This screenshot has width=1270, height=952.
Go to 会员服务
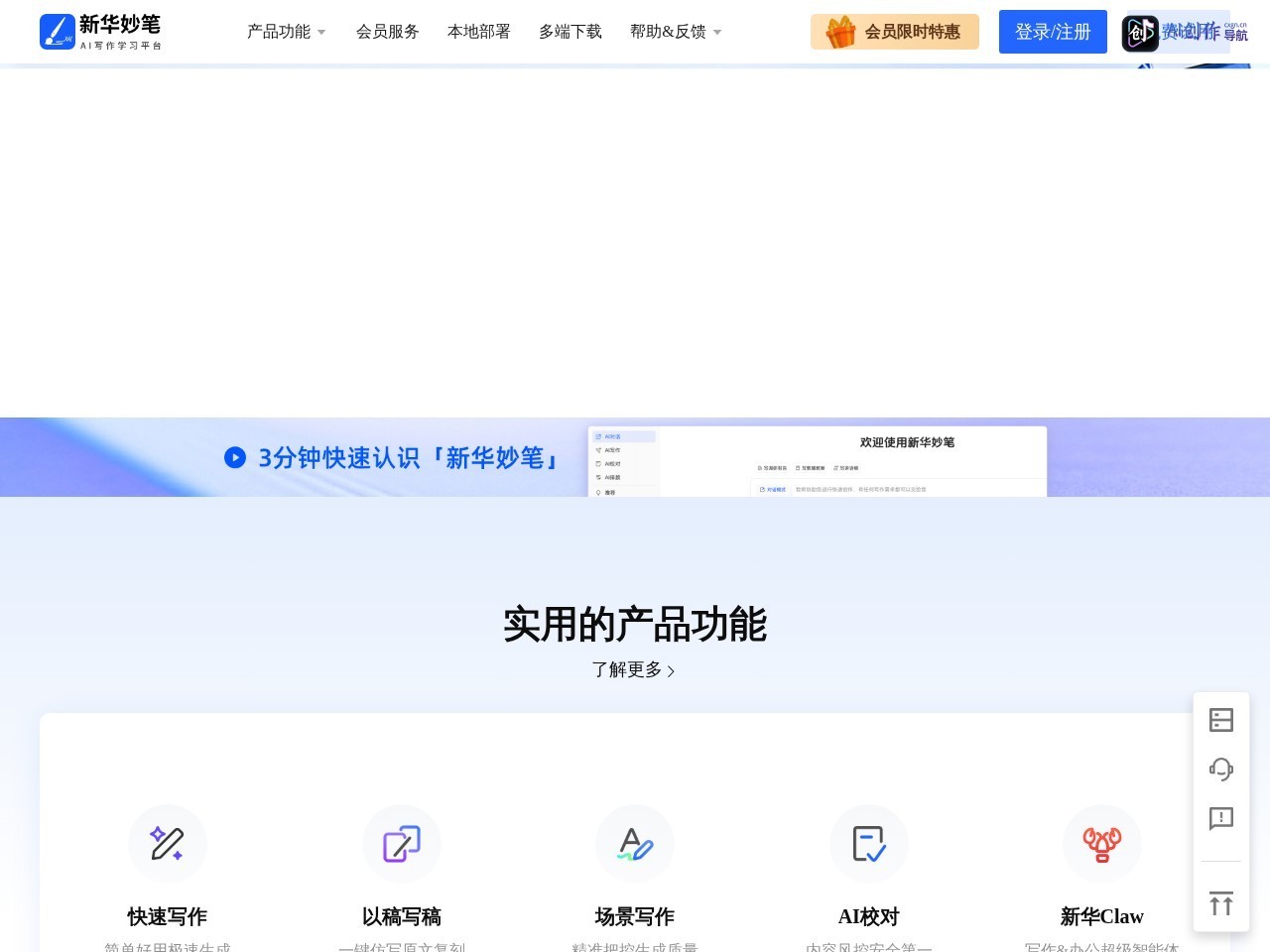click(x=388, y=32)
